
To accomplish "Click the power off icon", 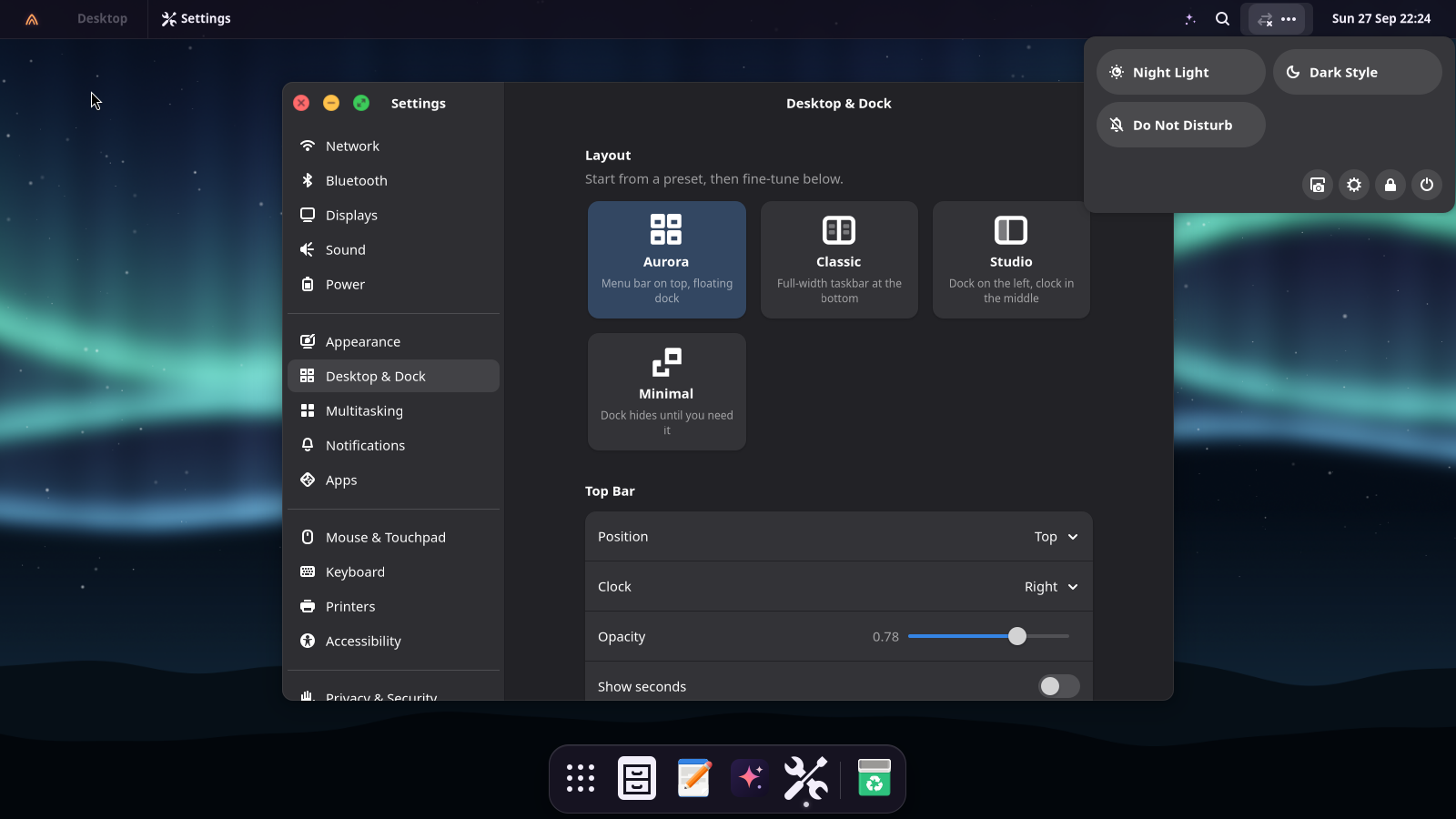I will click(x=1427, y=185).
